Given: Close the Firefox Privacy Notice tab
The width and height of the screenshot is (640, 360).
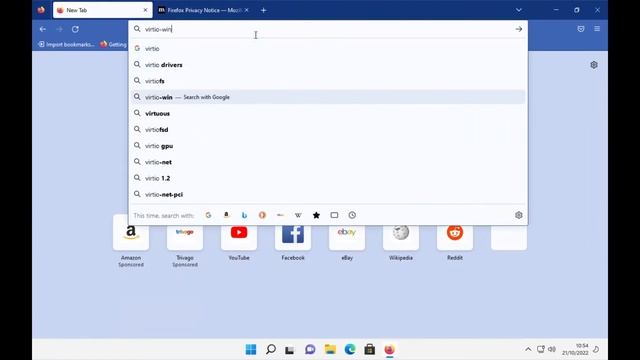Looking at the screenshot, I should (x=246, y=10).
